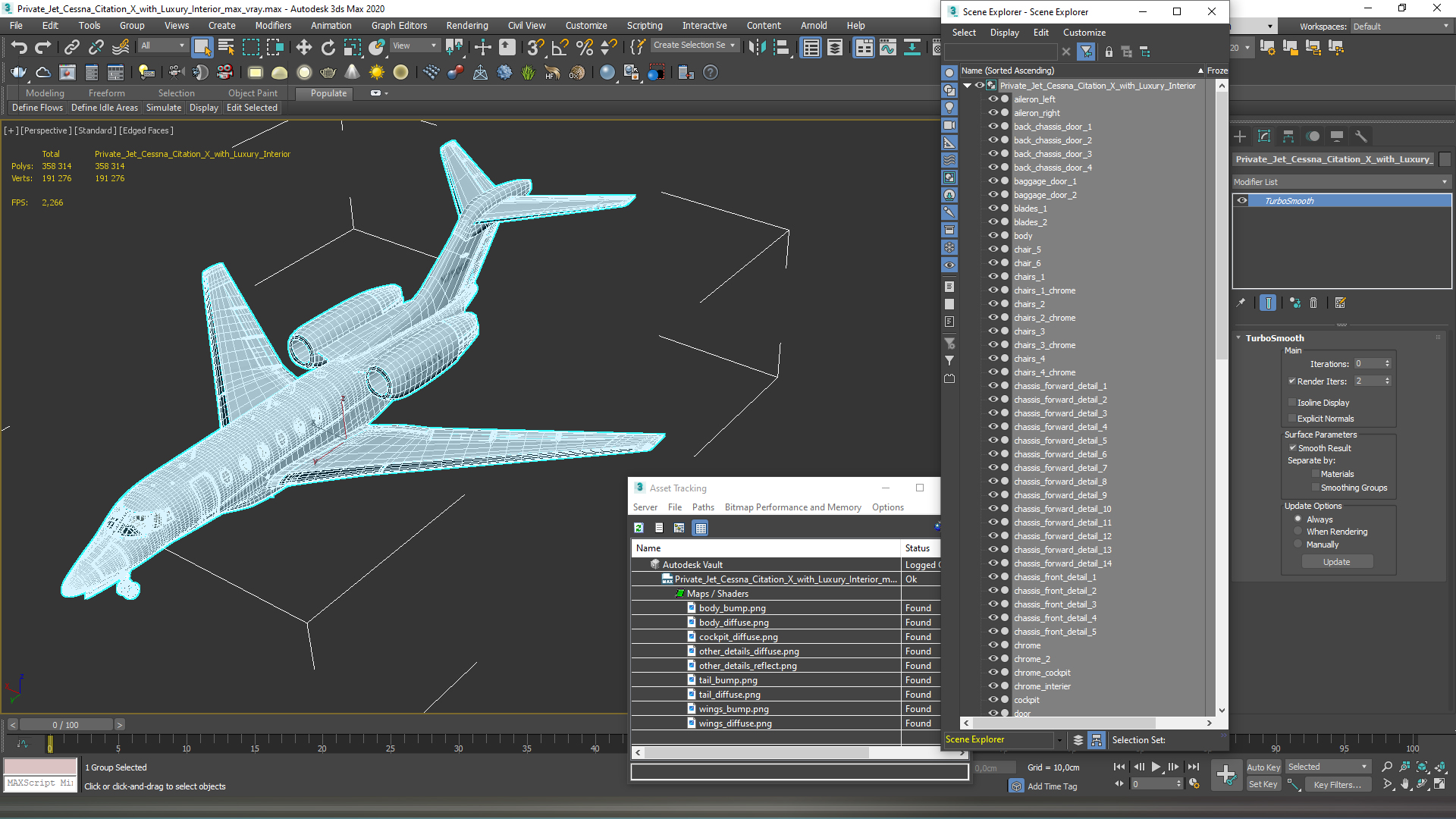
Task: Click the Set Keys large key button
Action: (x=1225, y=775)
